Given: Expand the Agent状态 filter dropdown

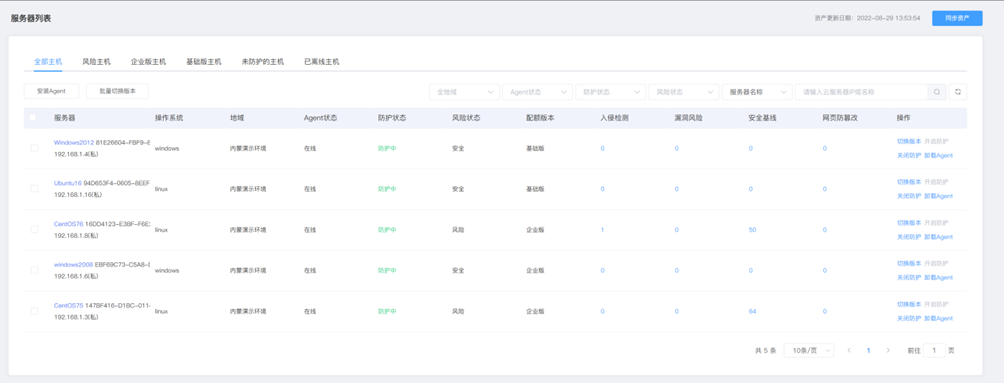Looking at the screenshot, I should pyautogui.click(x=537, y=92).
